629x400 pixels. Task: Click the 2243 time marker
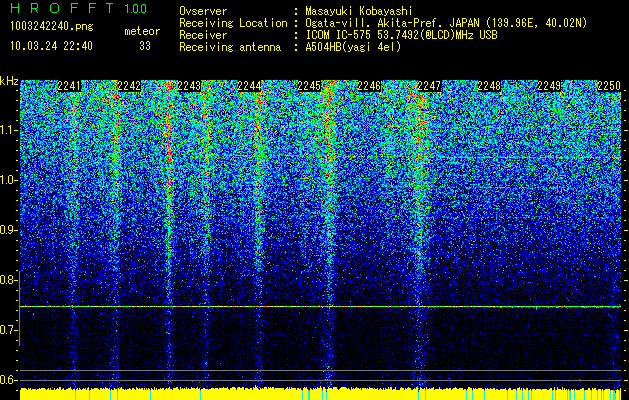click(189, 86)
